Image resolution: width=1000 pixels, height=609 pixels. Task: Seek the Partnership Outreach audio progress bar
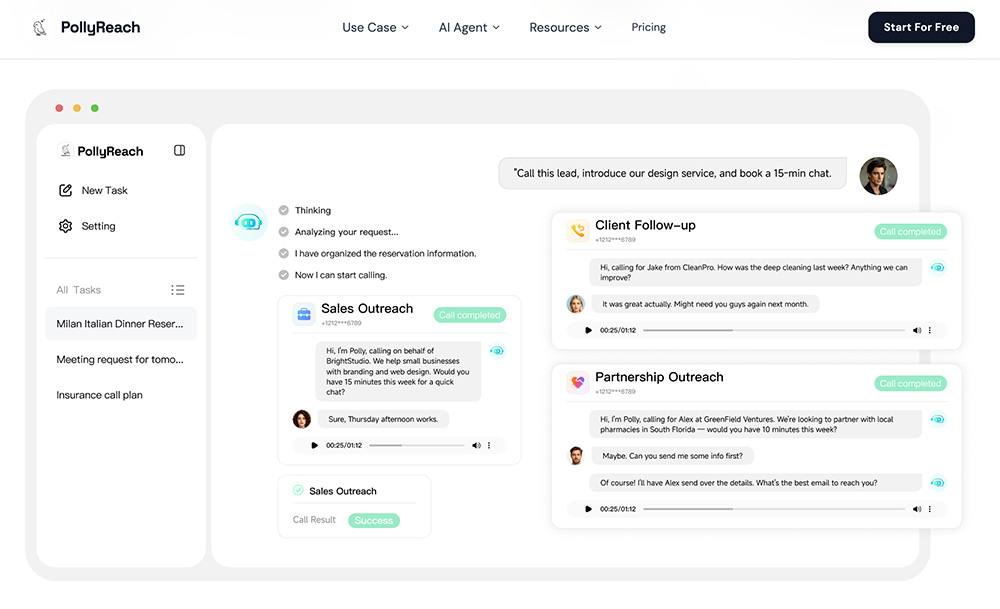[x=774, y=509]
